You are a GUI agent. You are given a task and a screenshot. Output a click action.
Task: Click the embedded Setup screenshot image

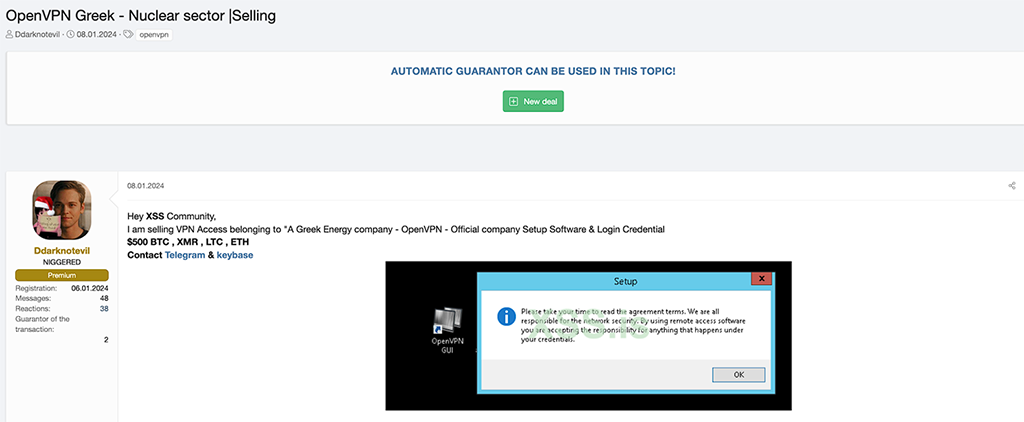[x=588, y=336]
